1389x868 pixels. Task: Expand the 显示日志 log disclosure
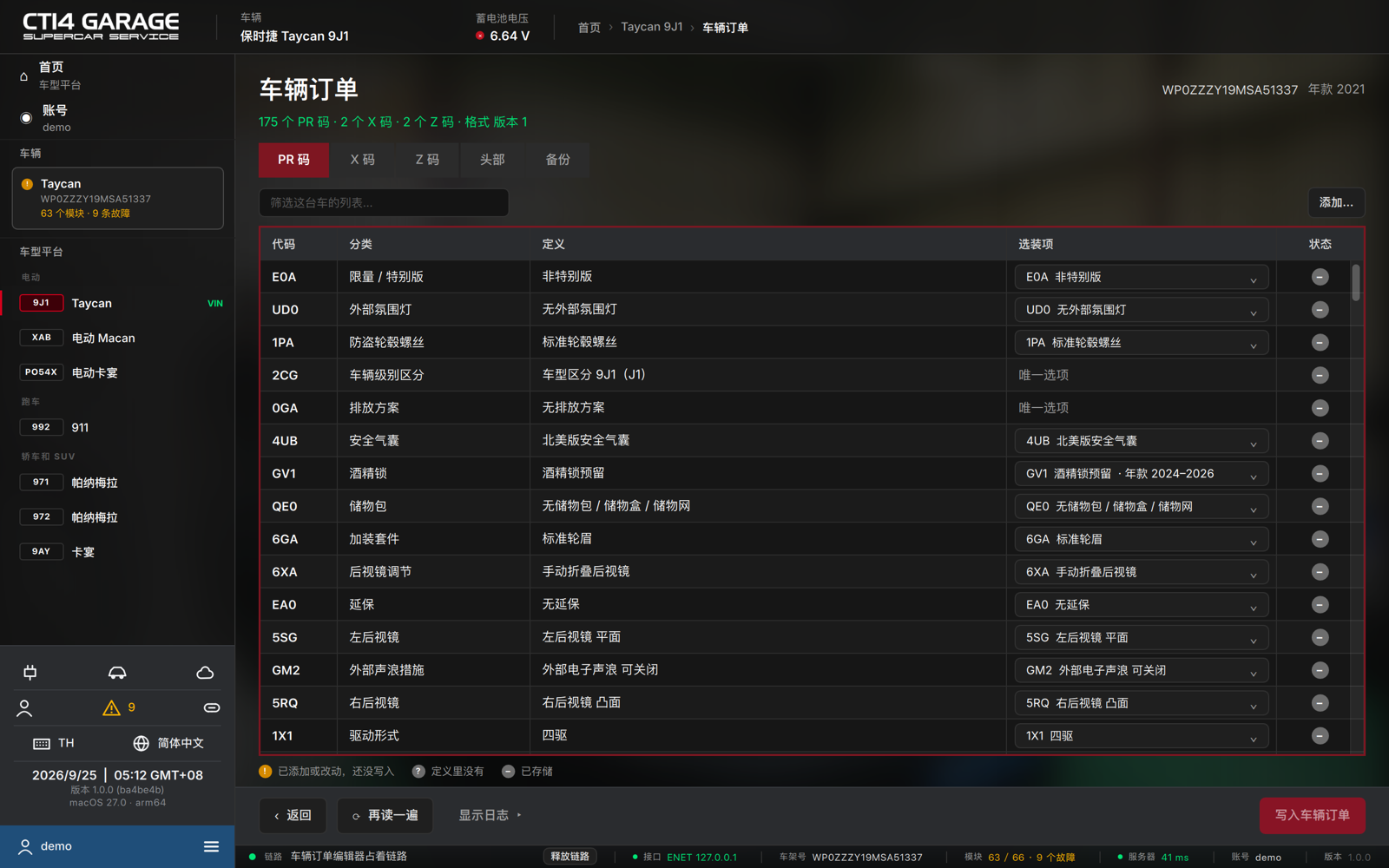pos(490,815)
